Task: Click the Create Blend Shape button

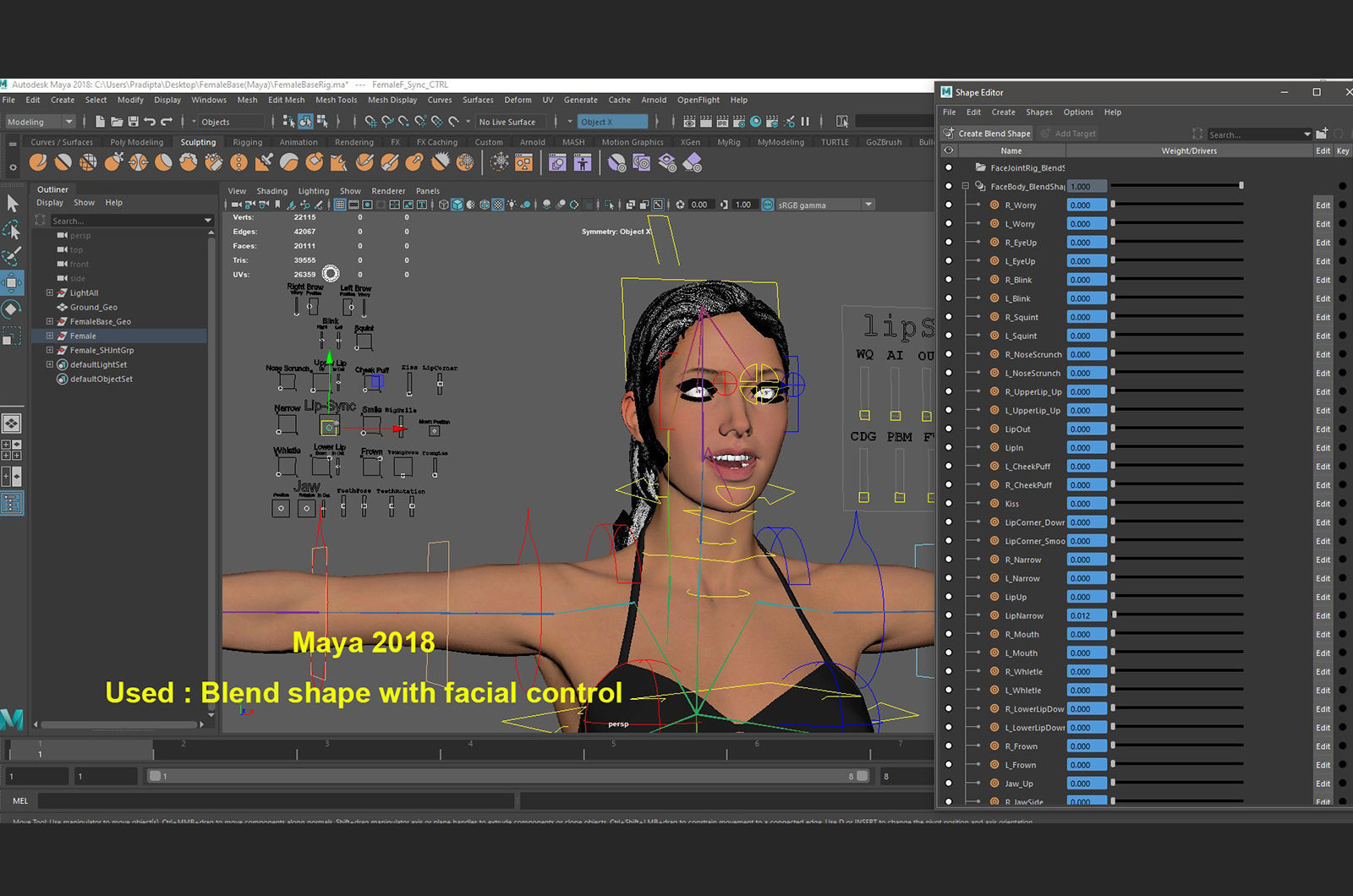Action: 987,134
